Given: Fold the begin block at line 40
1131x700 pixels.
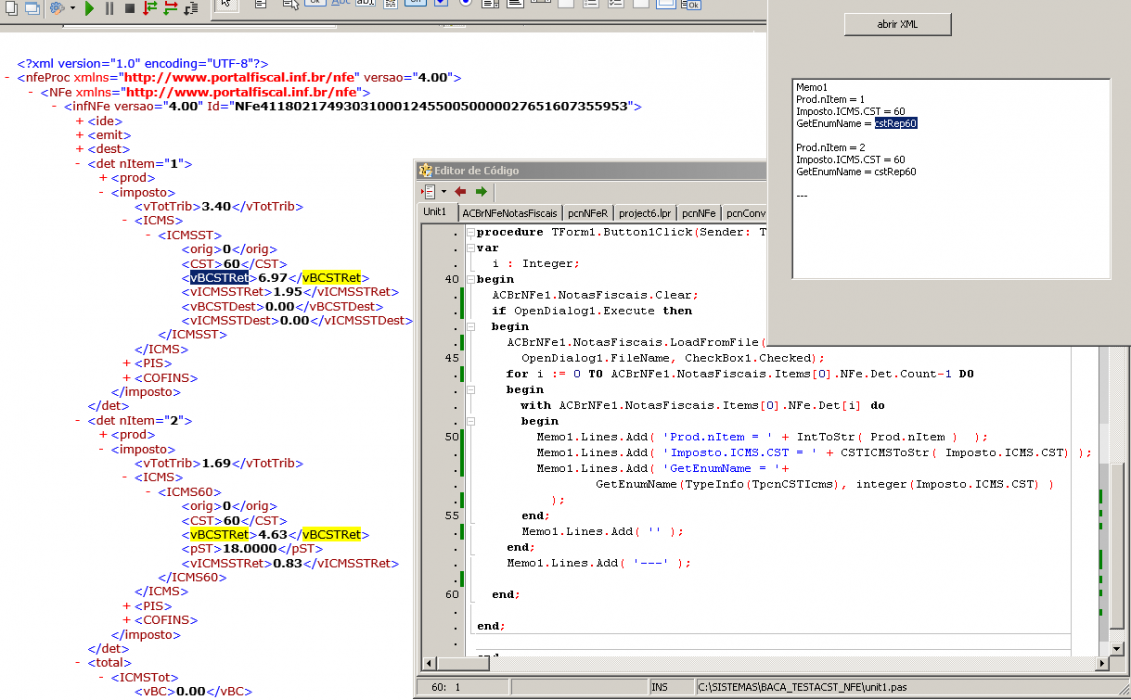Looking at the screenshot, I should [470, 279].
